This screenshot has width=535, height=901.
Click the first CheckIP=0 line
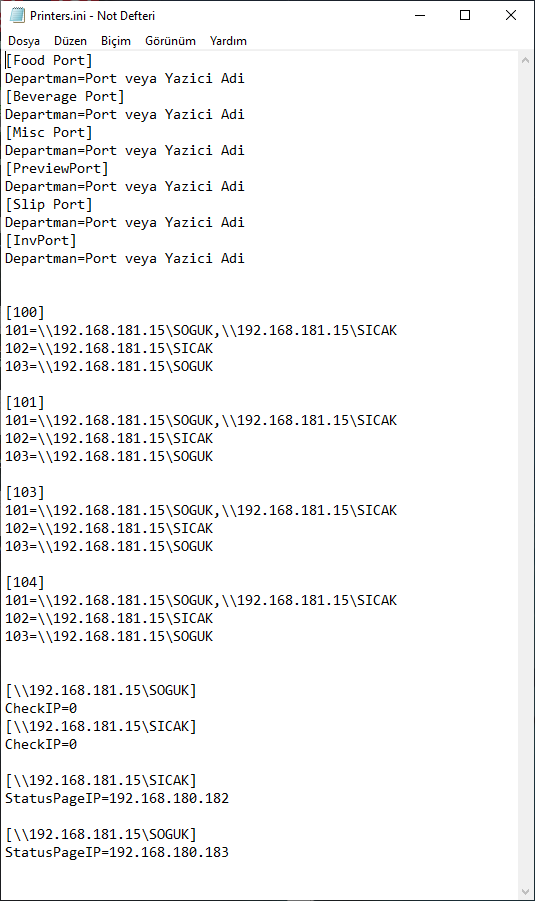click(41, 709)
